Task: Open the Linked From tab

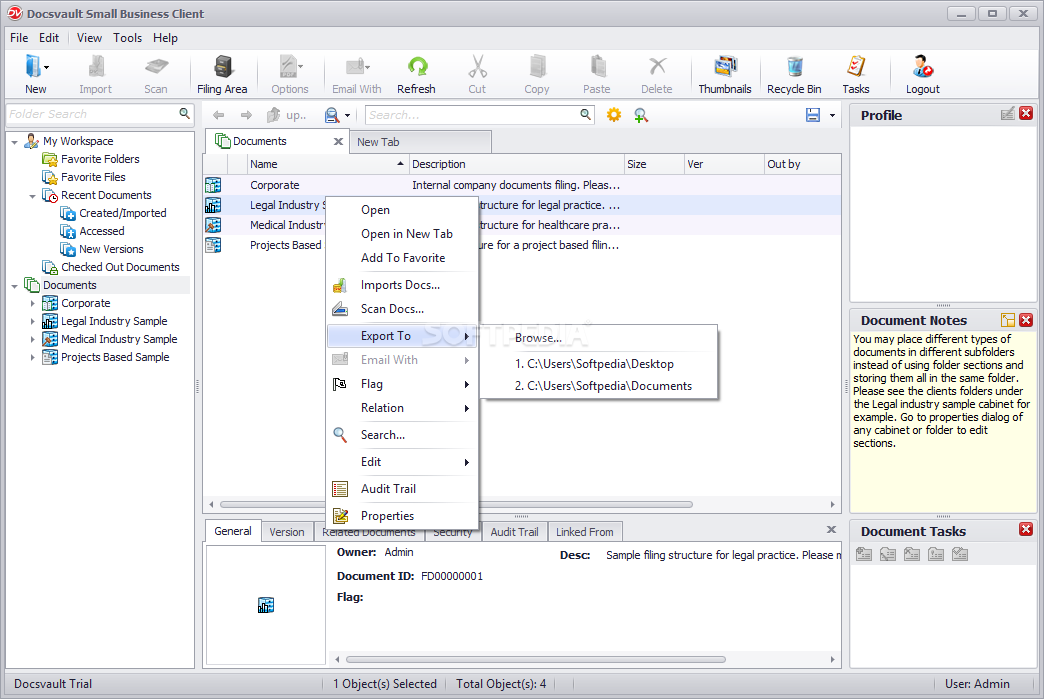Action: [x=585, y=532]
